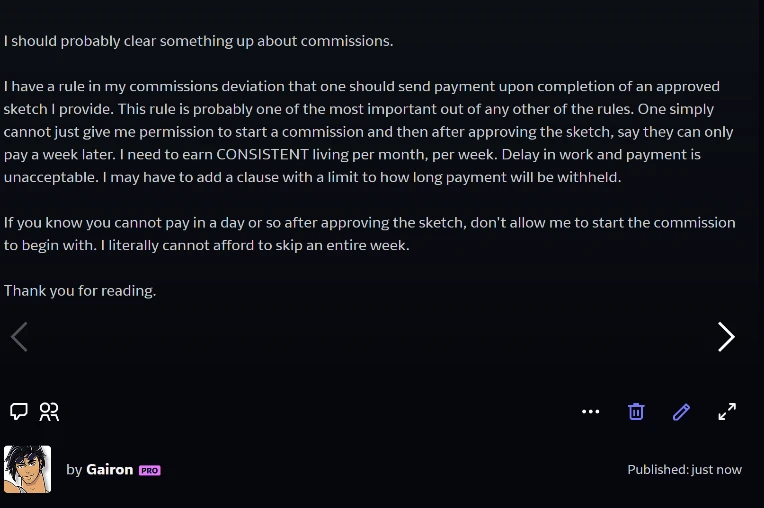
Task: Click the "Thank you for reading." line
Action: 80,291
